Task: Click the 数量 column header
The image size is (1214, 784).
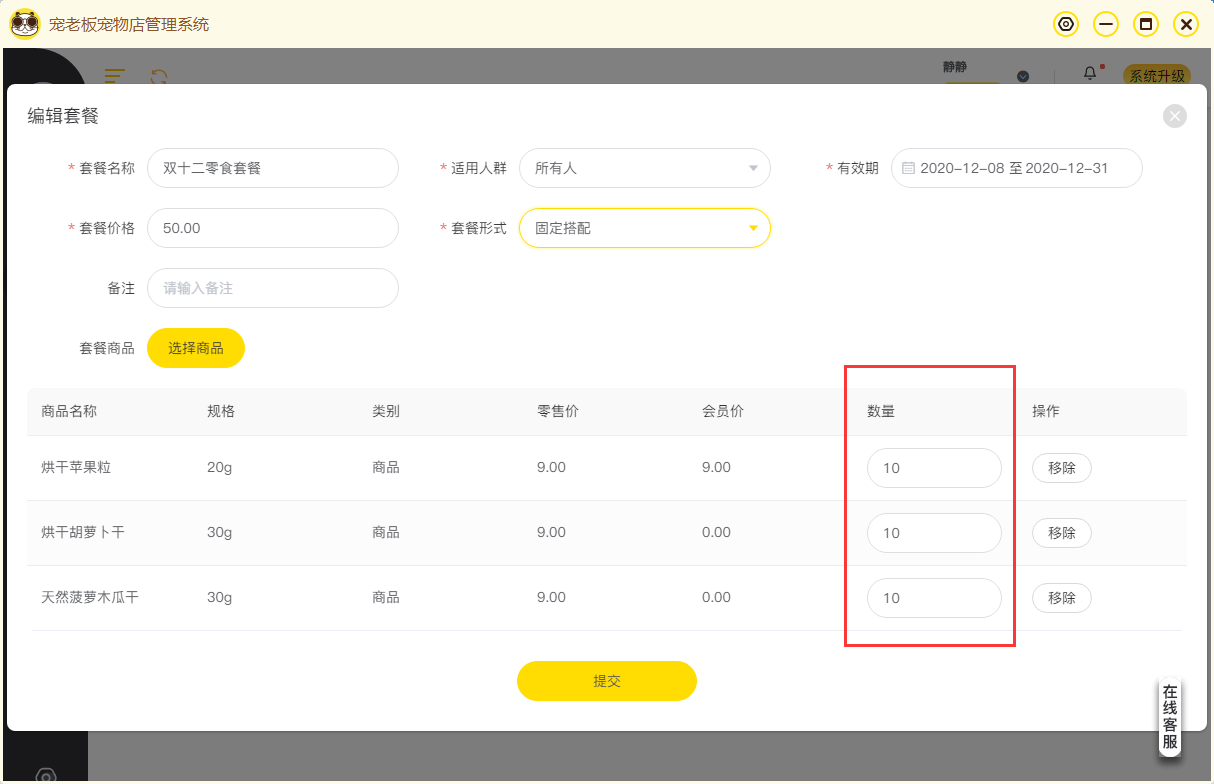Action: tap(881, 411)
